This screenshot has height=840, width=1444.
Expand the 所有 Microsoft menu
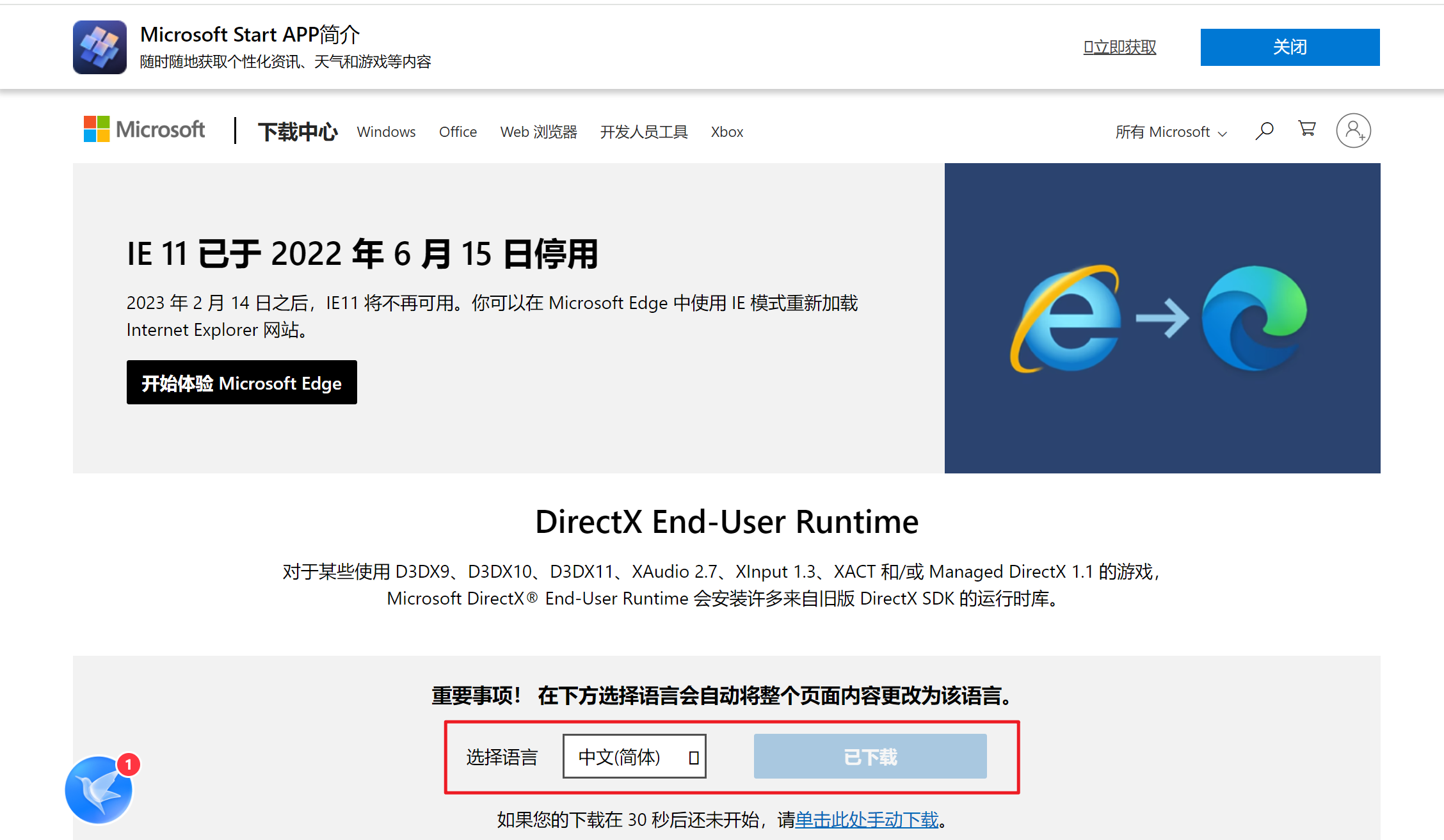pyautogui.click(x=1171, y=132)
